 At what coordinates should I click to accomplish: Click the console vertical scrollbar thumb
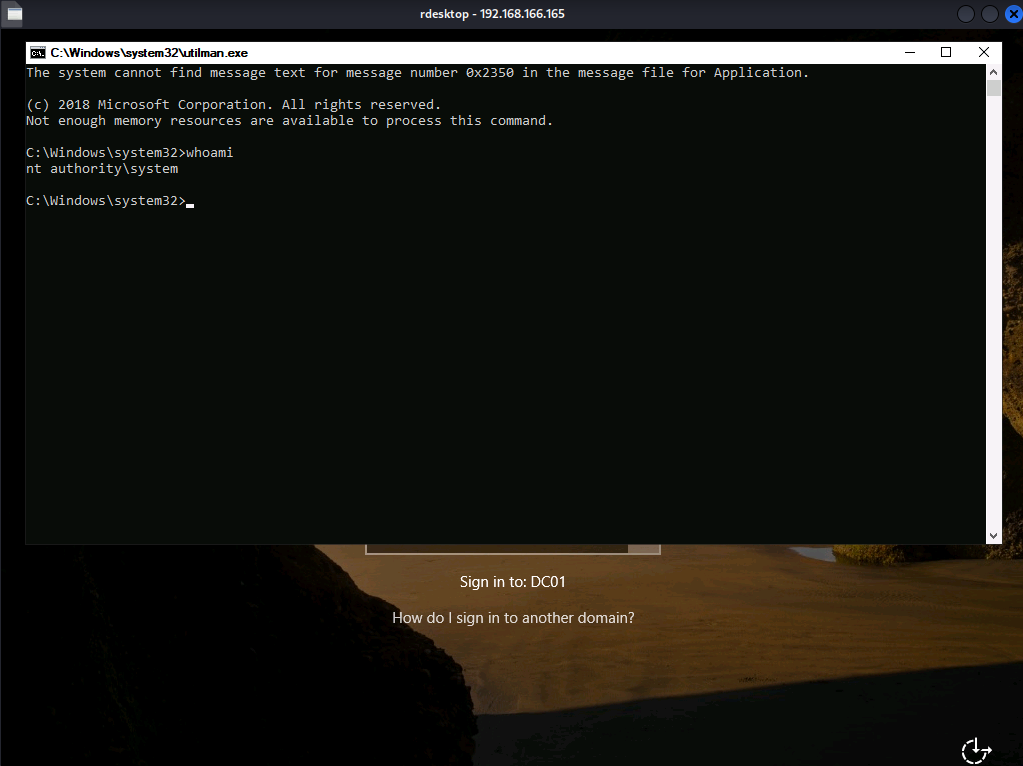(x=993, y=88)
